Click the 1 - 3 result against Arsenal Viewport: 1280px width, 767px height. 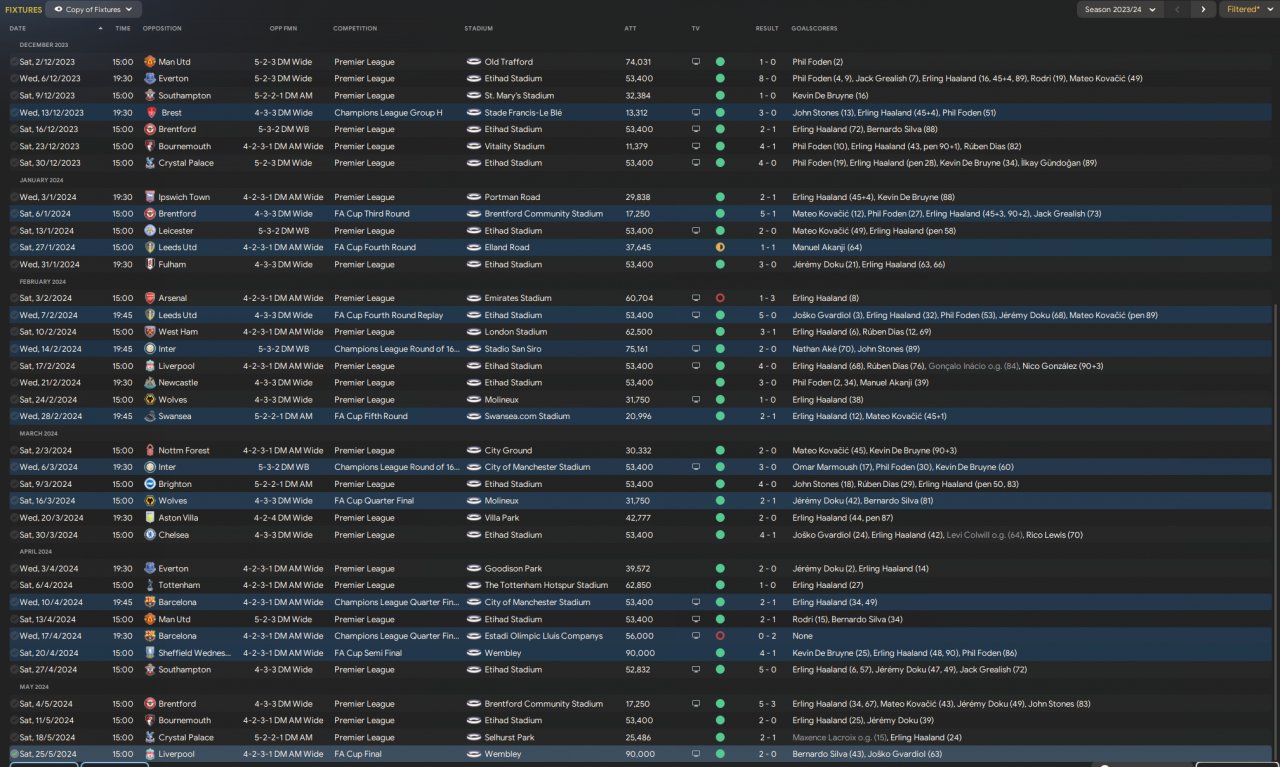coord(767,298)
